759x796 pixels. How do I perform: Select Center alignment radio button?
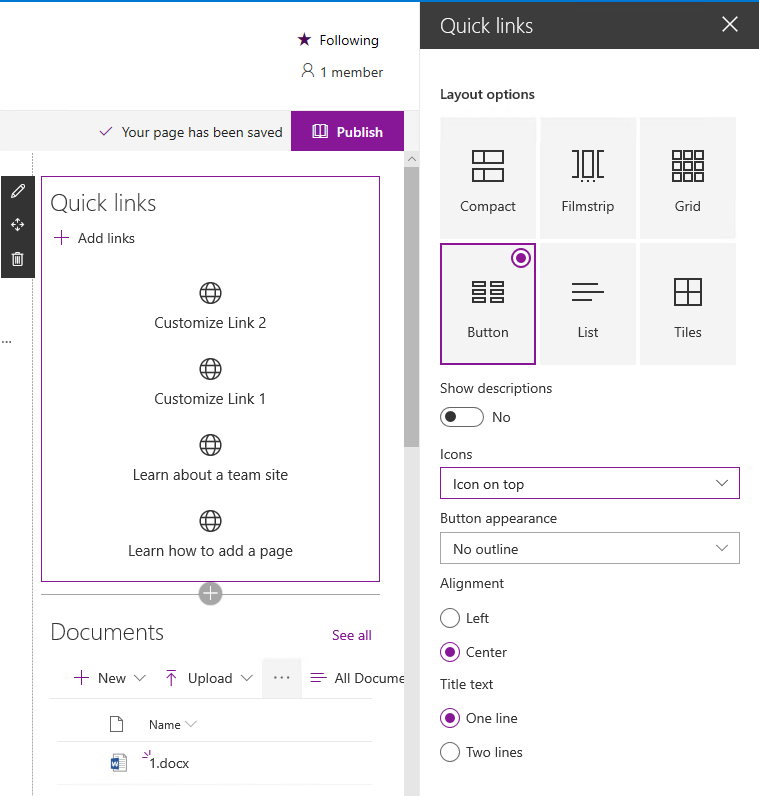450,652
